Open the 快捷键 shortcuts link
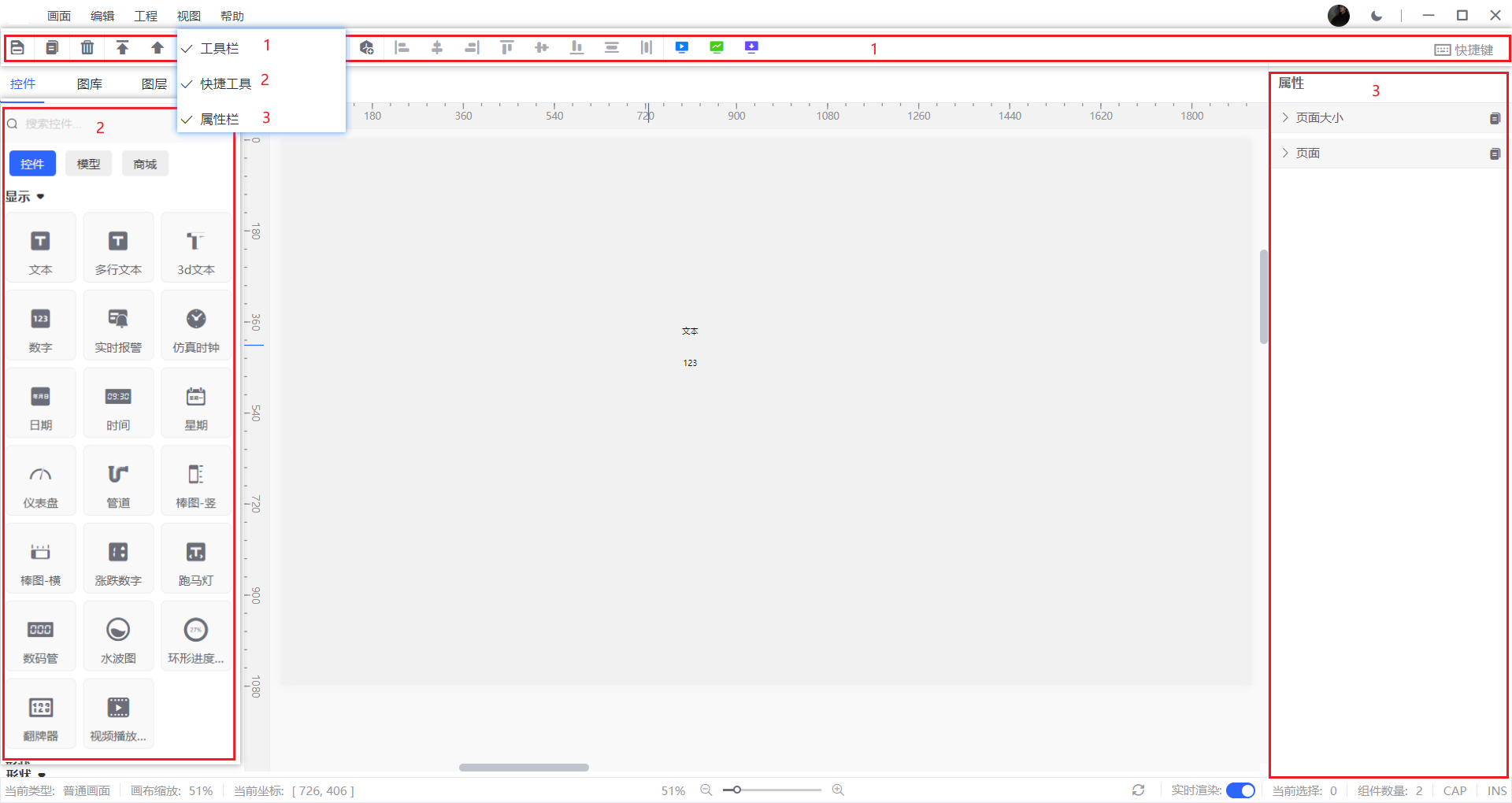The height and width of the screenshot is (803, 1512). tap(1464, 50)
